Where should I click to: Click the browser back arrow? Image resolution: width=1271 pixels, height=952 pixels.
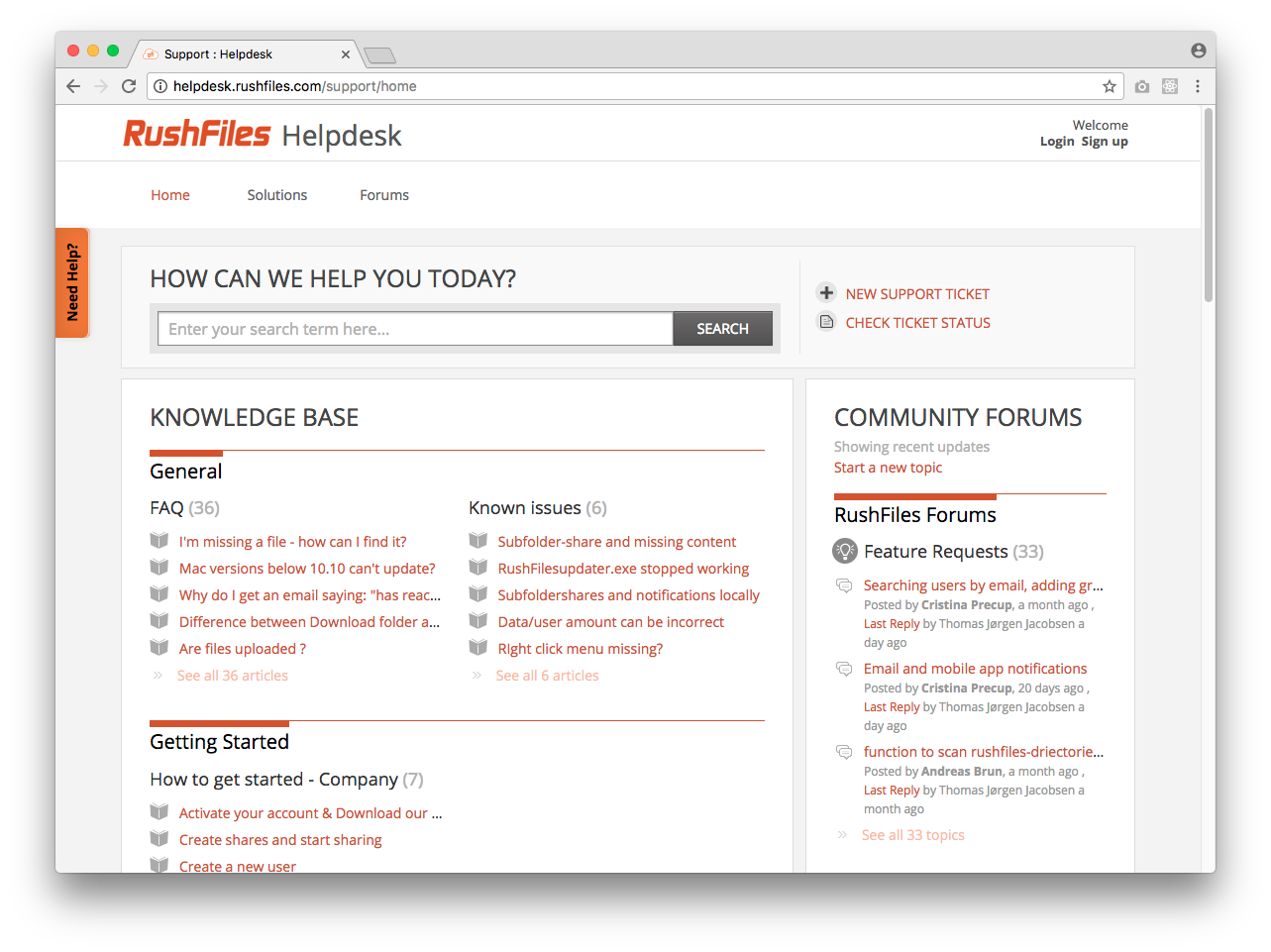(73, 86)
